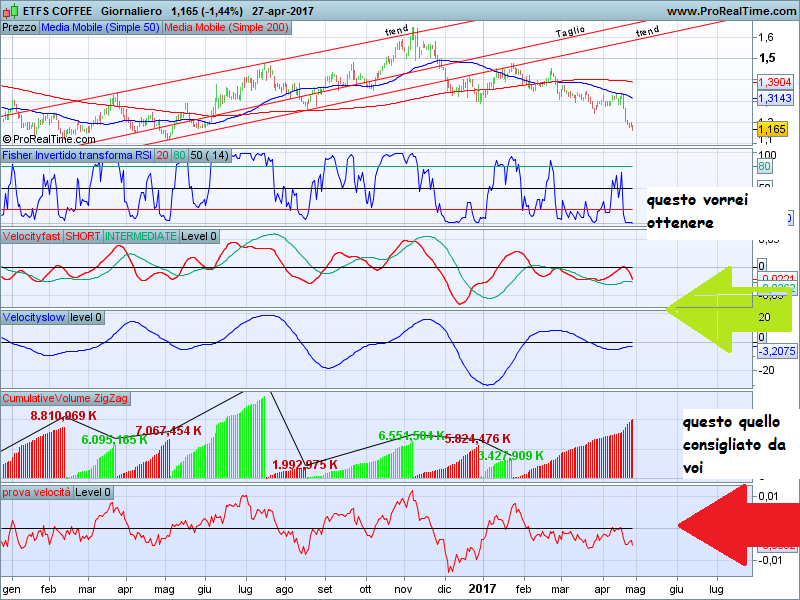Image resolution: width=800 pixels, height=600 pixels.
Task: Open the Velocityslow indicator label
Action: (x=34, y=317)
